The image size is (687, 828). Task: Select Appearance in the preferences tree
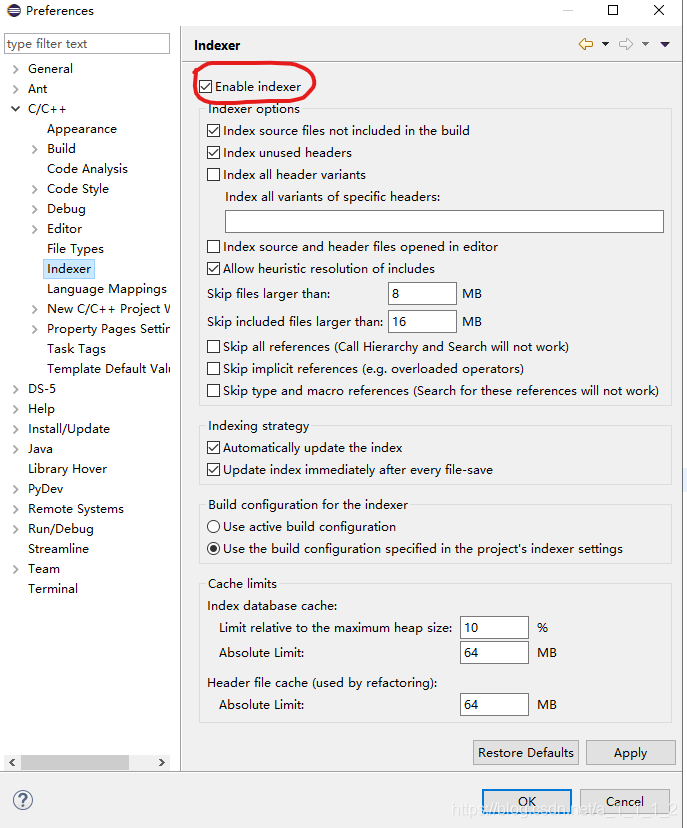82,129
